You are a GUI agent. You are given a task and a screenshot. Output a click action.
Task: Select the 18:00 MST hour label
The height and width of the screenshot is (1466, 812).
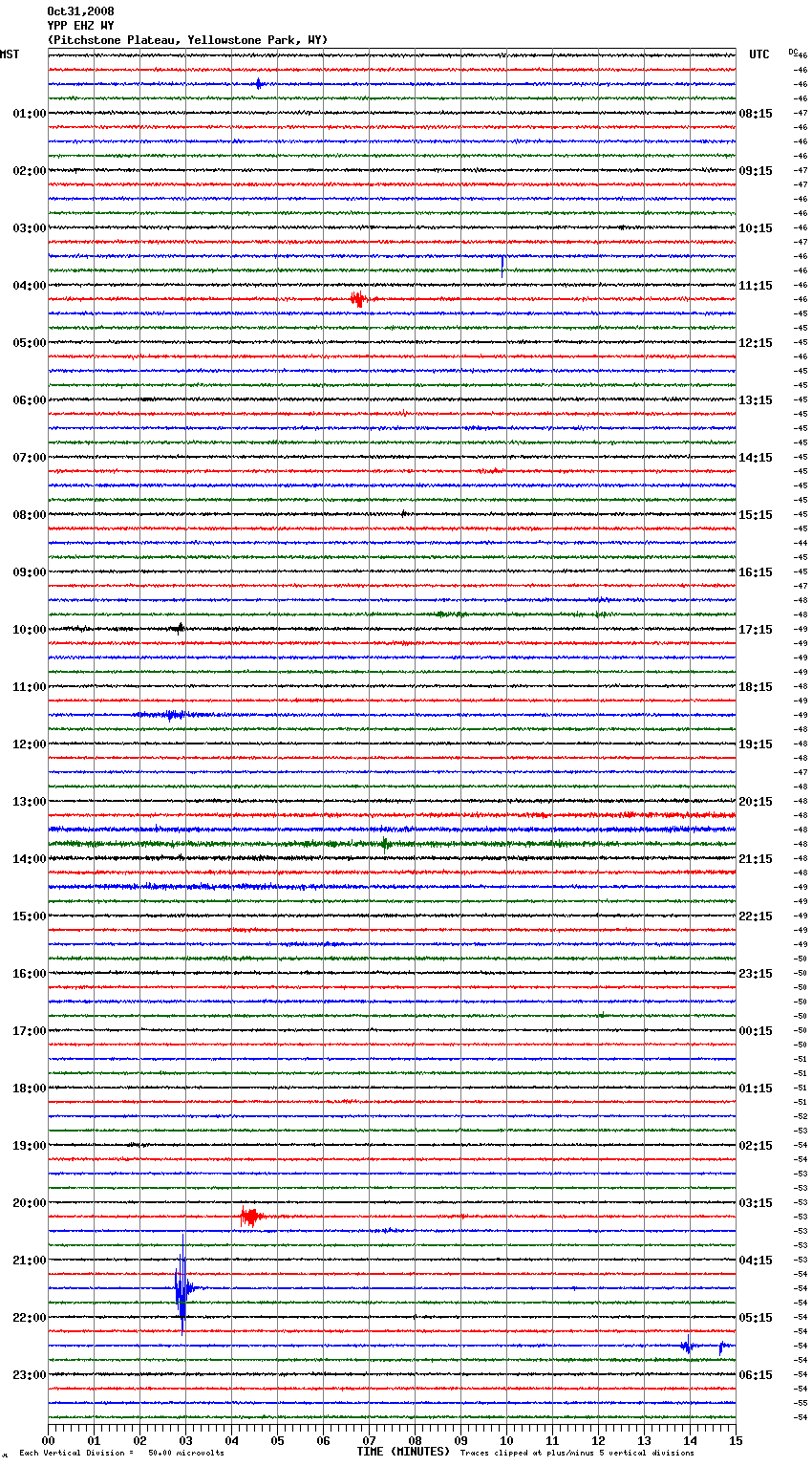pyautogui.click(x=30, y=1089)
